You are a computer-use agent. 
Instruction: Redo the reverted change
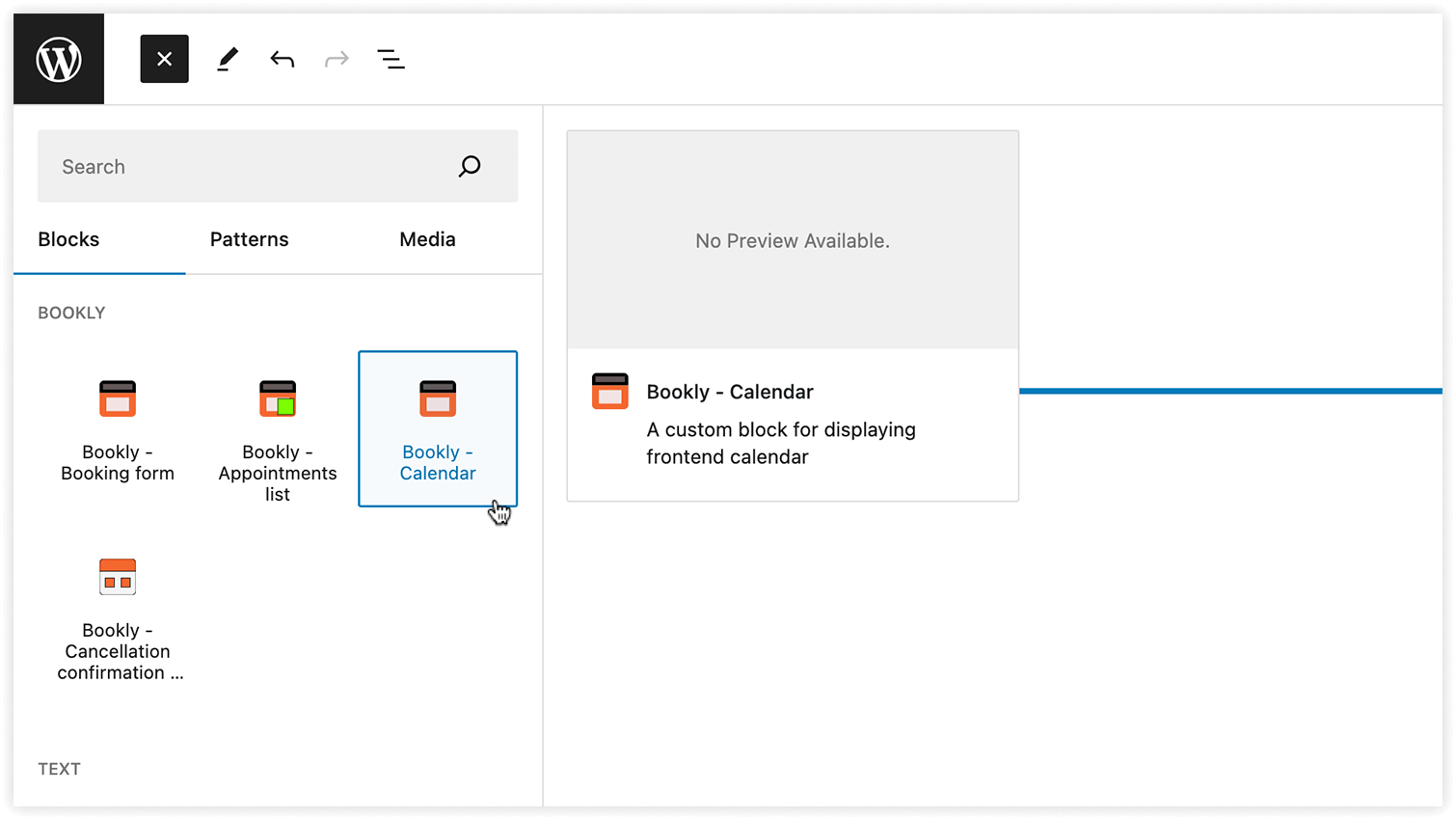[337, 59]
